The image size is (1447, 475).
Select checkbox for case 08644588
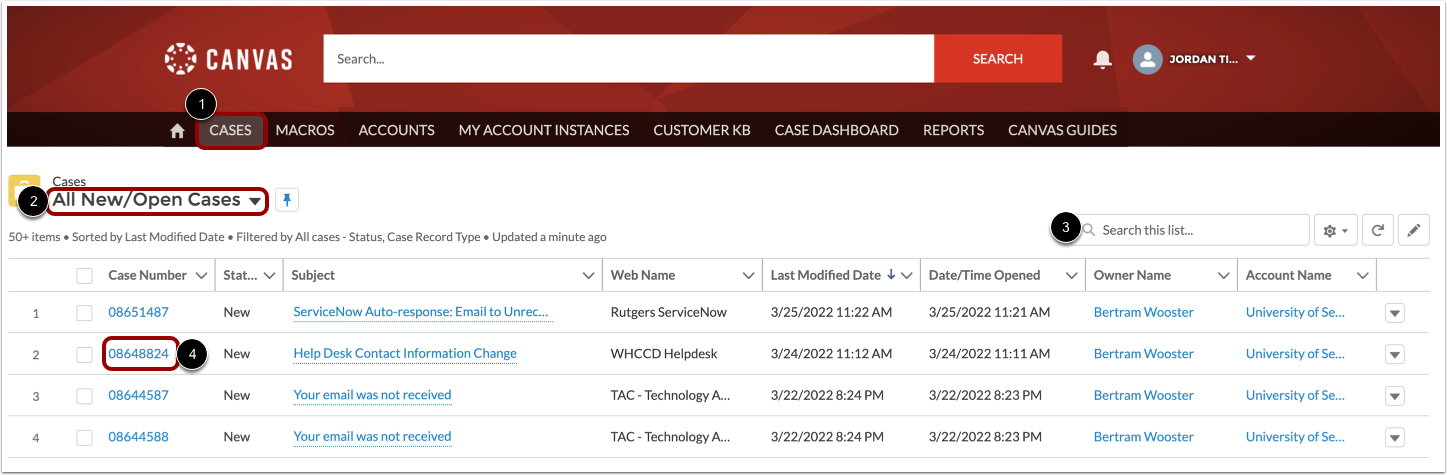point(85,437)
